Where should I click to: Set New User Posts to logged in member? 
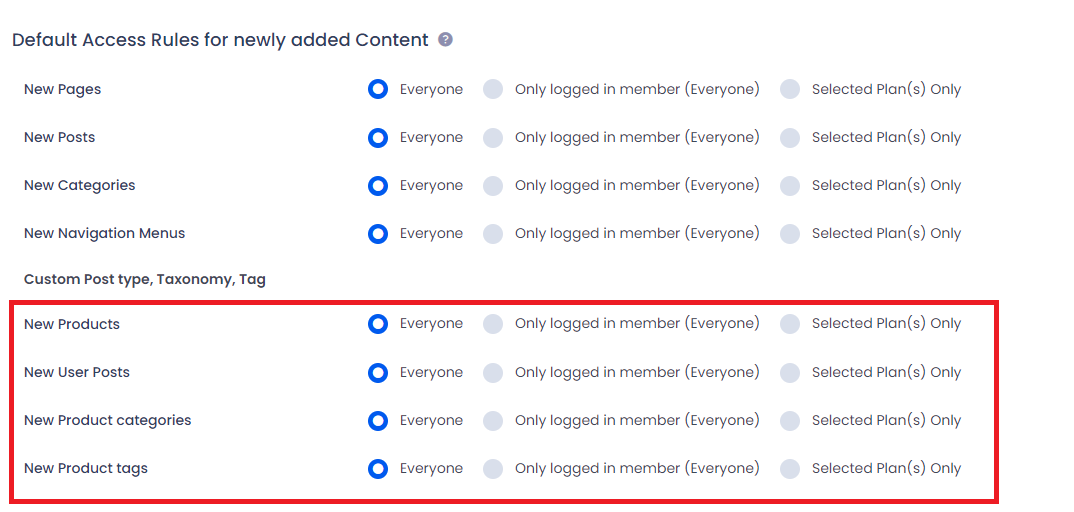click(493, 372)
